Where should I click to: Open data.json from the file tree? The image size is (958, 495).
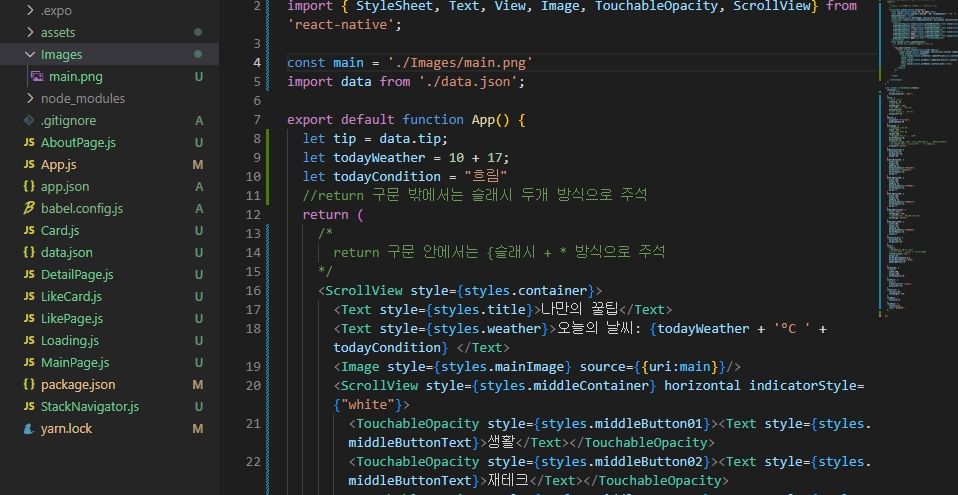[x=67, y=252]
